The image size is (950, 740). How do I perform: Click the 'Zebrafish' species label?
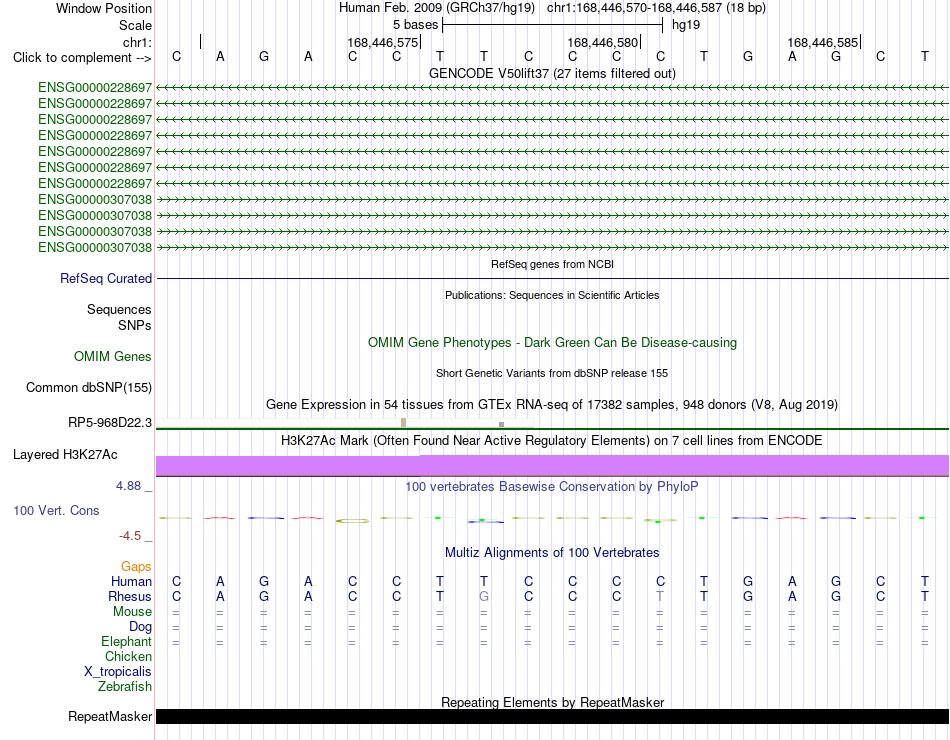click(125, 687)
